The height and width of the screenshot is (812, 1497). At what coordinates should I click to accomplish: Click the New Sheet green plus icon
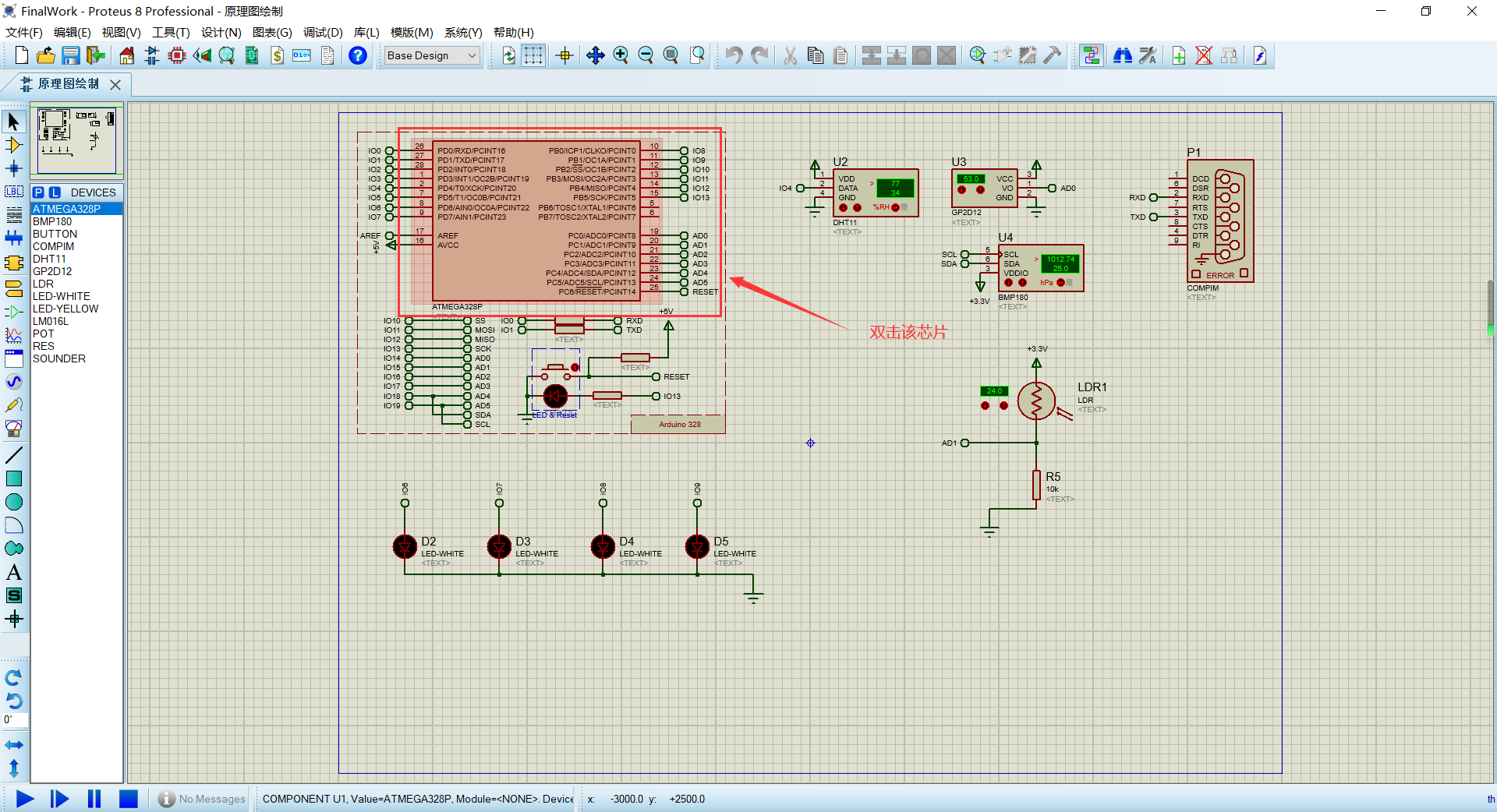[x=1179, y=55]
